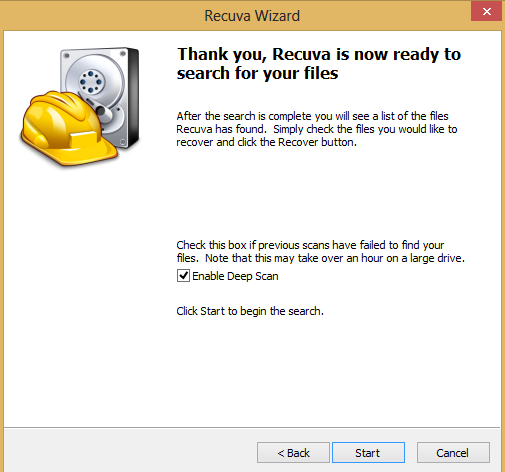Close the Recuva Wizard window
This screenshot has width=505, height=472.
(x=487, y=12)
